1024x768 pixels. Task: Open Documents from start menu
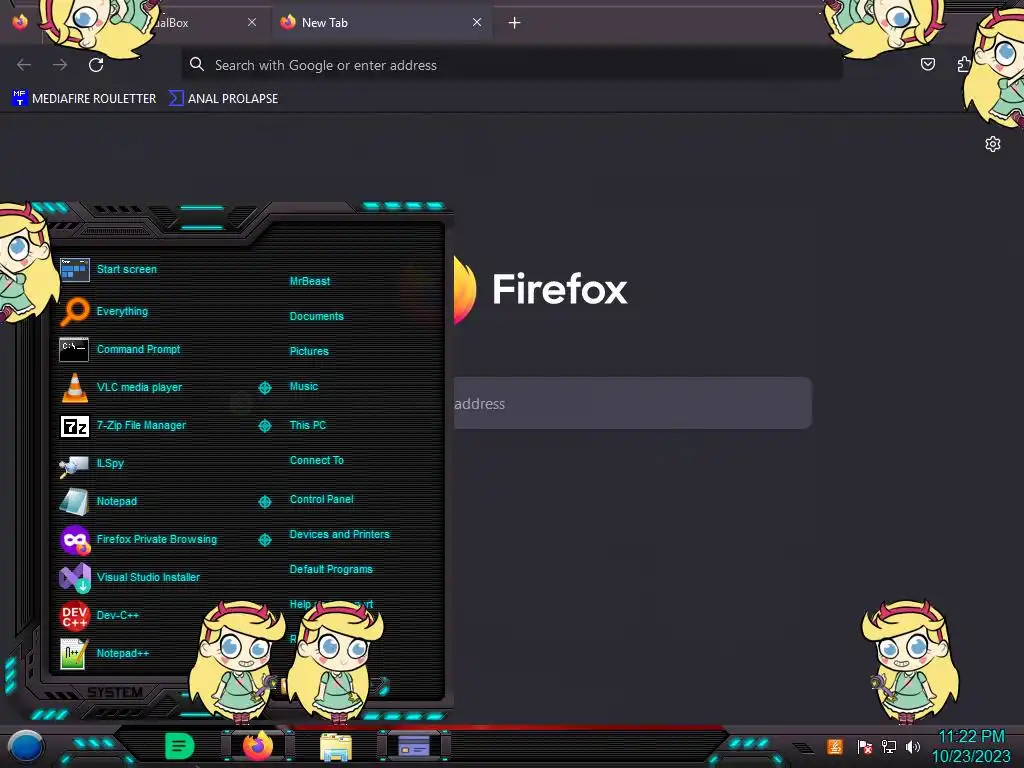tap(316, 316)
